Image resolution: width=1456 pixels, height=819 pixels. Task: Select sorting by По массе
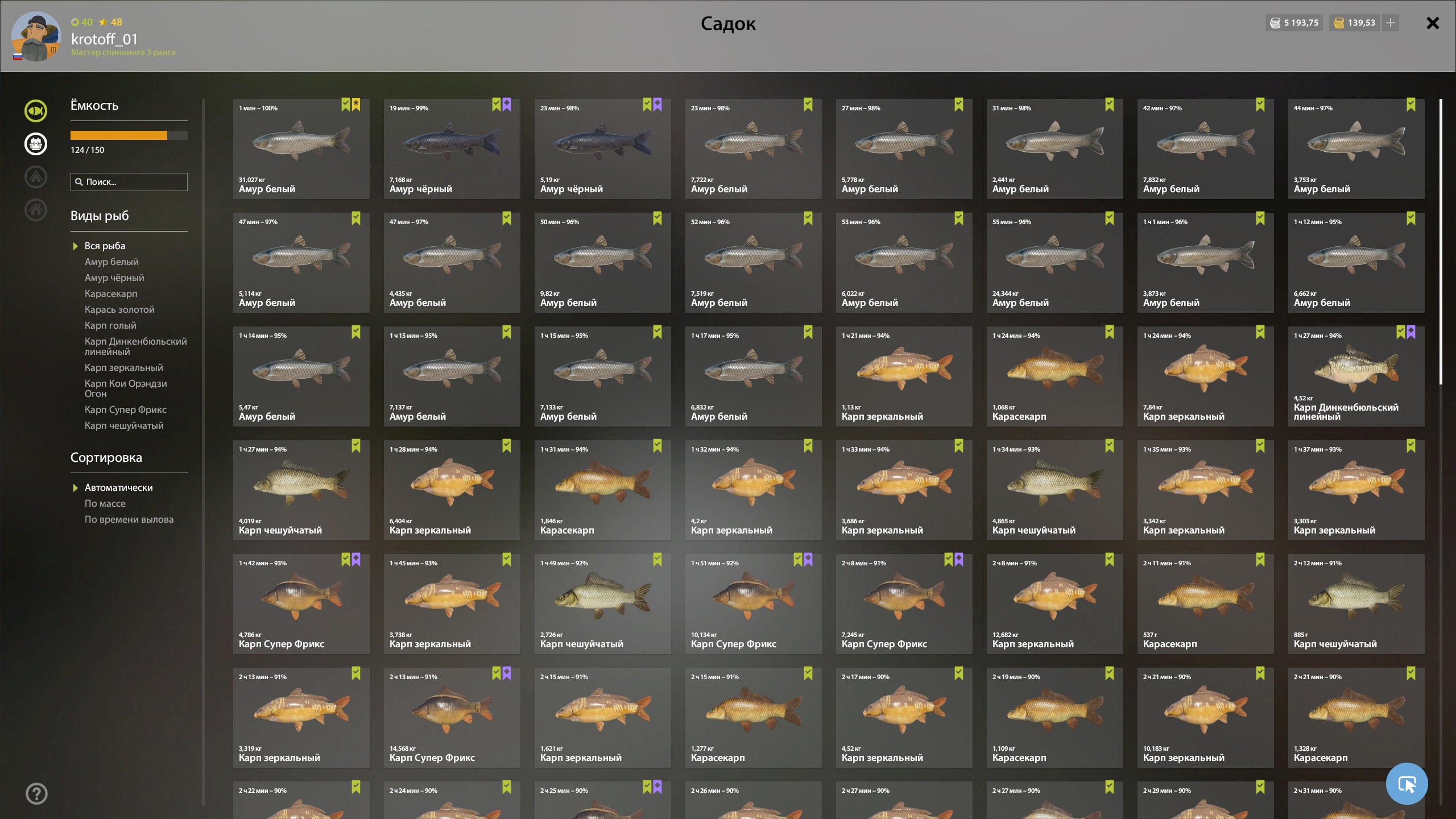coord(105,503)
